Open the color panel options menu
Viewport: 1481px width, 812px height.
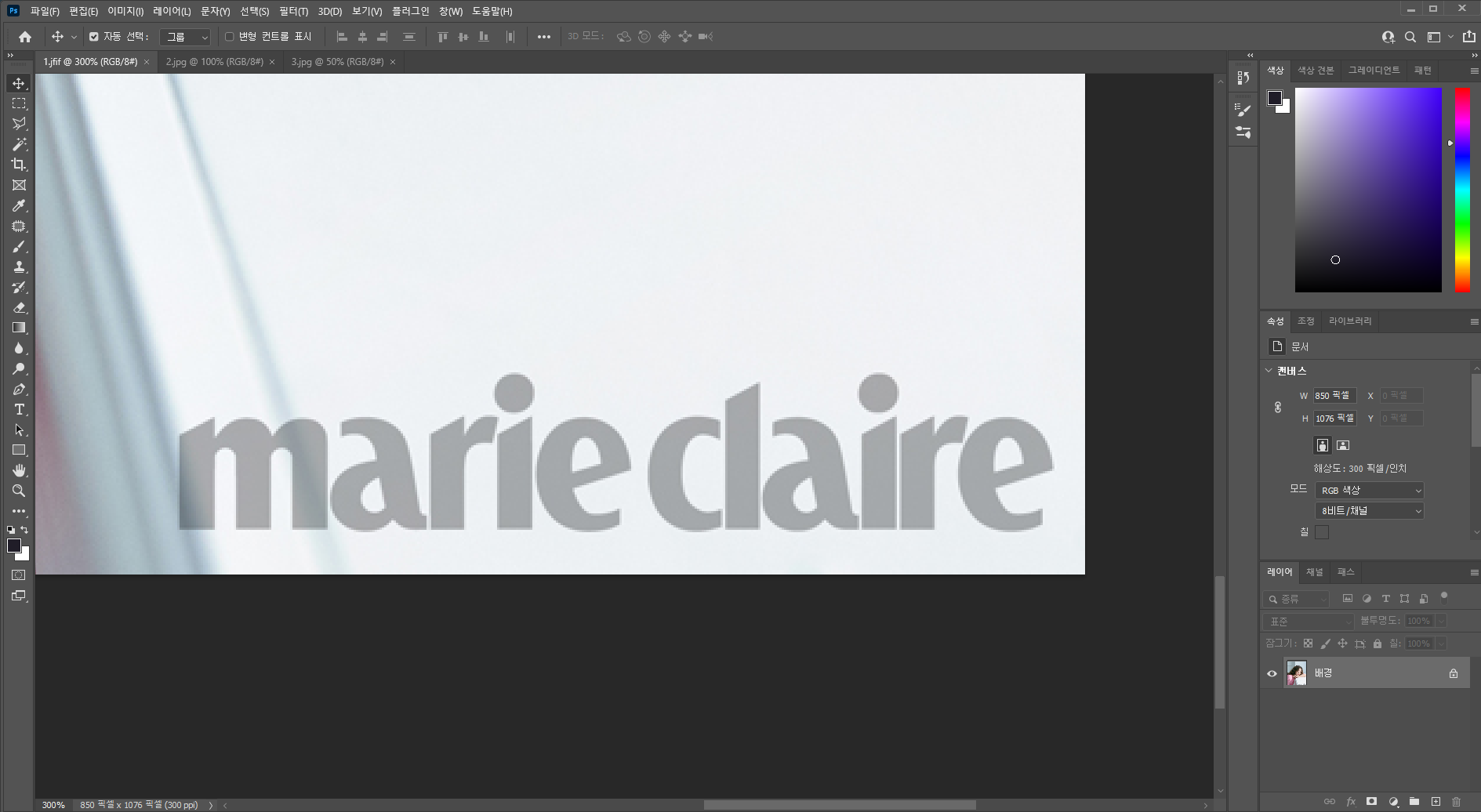(x=1474, y=71)
